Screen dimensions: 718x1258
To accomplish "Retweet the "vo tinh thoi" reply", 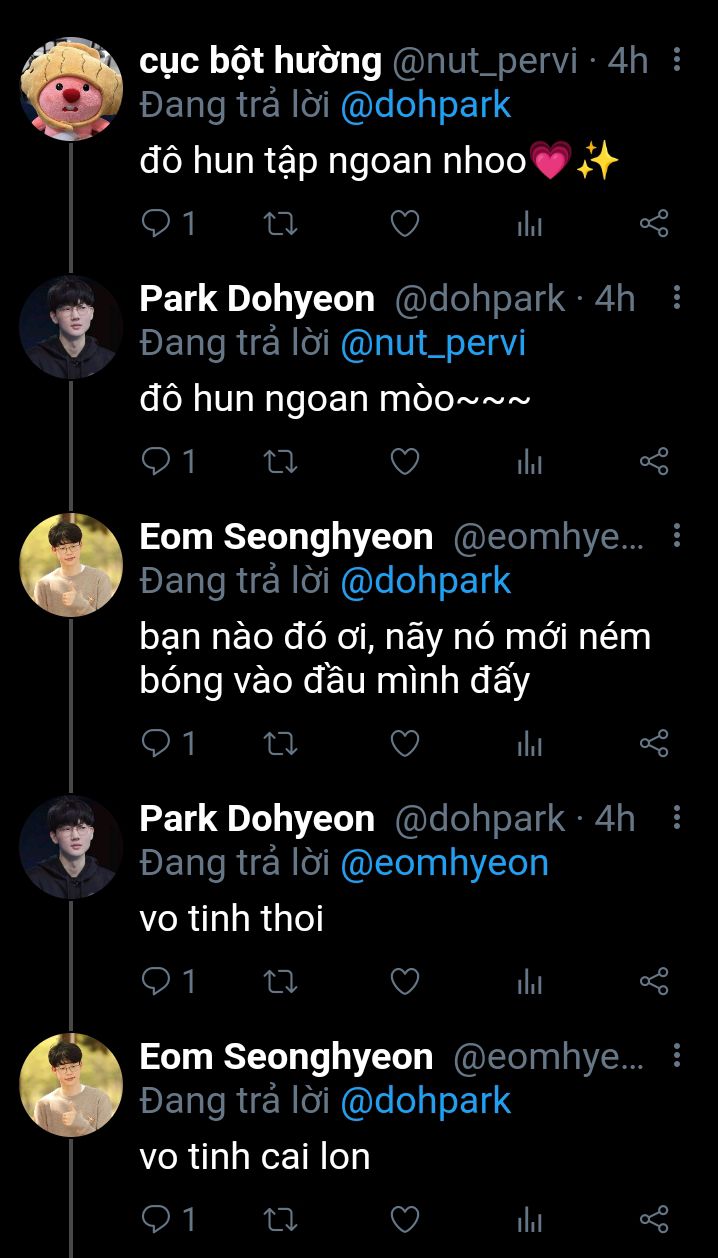I will click(280, 981).
